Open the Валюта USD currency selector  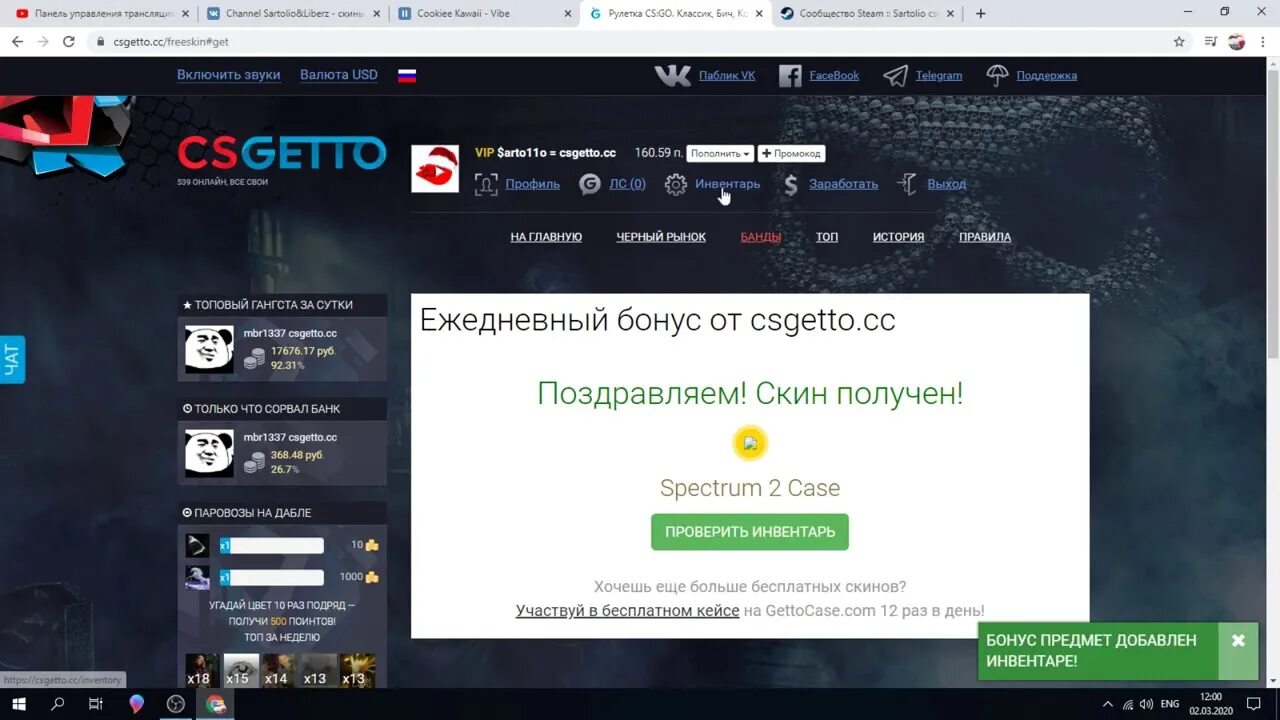pos(339,75)
